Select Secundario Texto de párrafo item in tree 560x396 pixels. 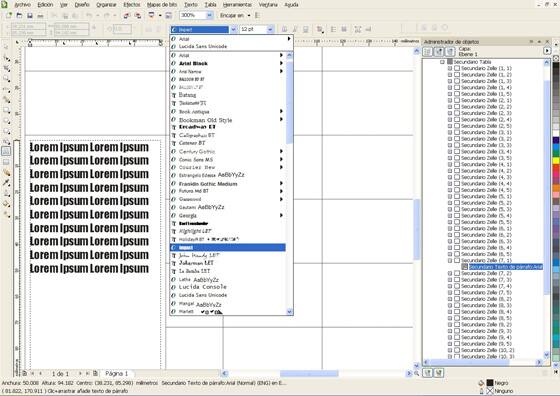(x=506, y=267)
